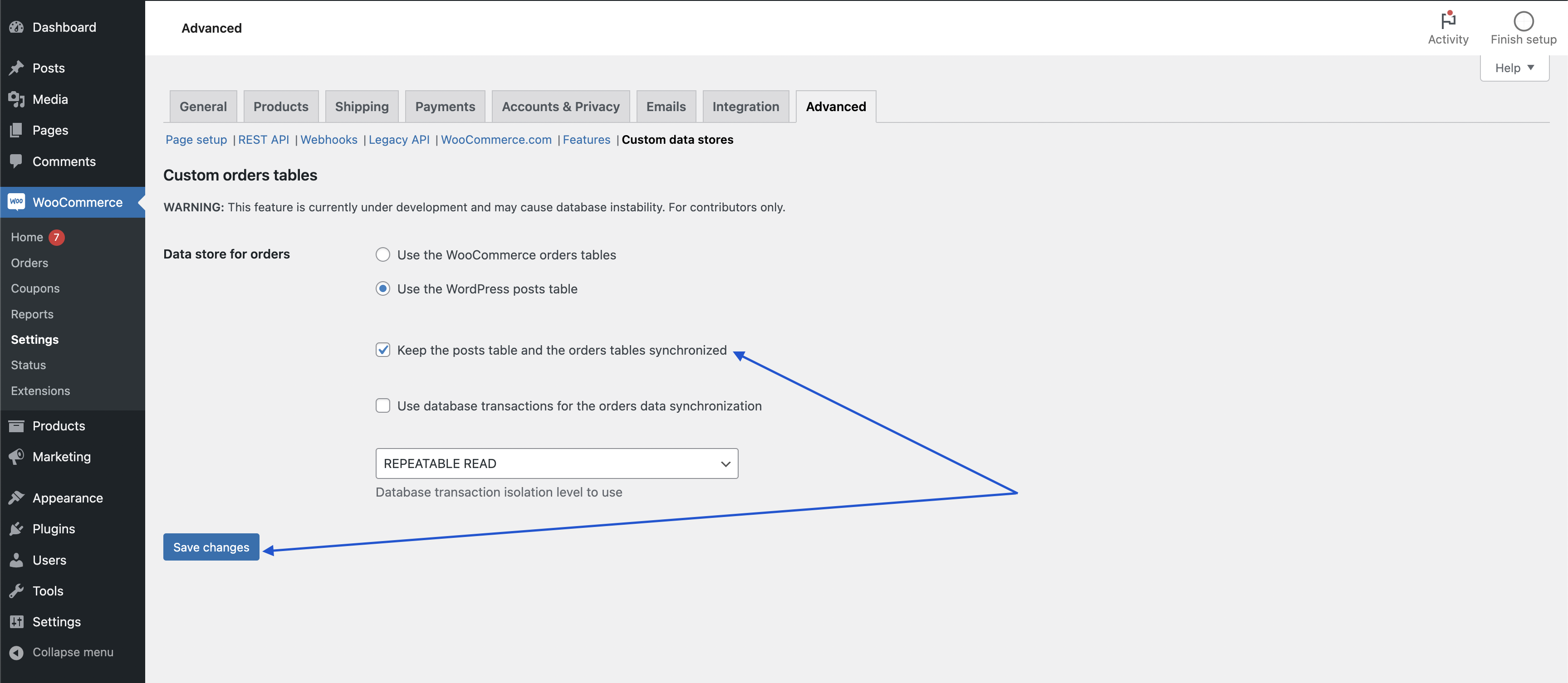The height and width of the screenshot is (683, 1568).
Task: Click the Save changes button
Action: tap(211, 547)
